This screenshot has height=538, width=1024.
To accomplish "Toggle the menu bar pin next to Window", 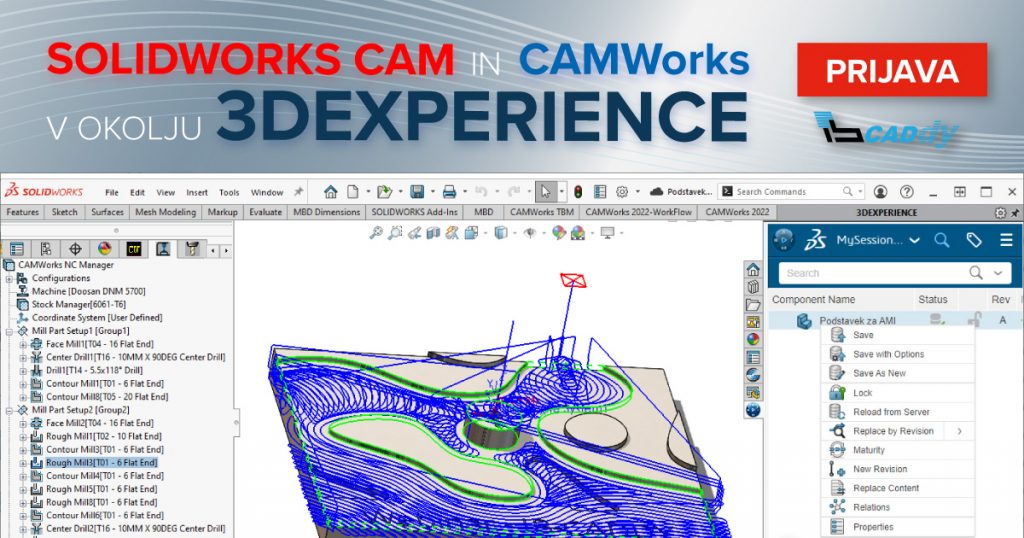I will coord(298,192).
